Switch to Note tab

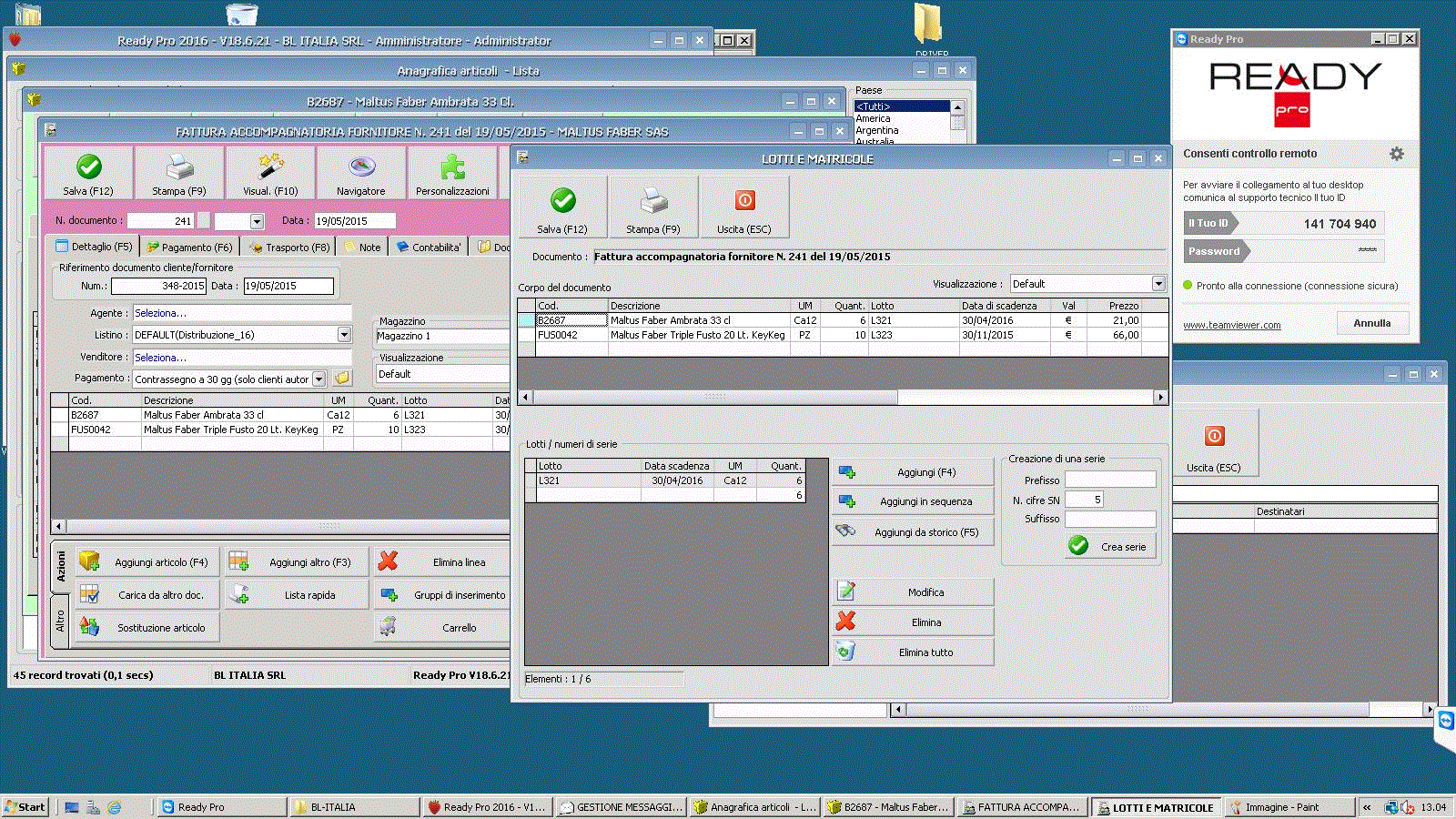tap(362, 247)
